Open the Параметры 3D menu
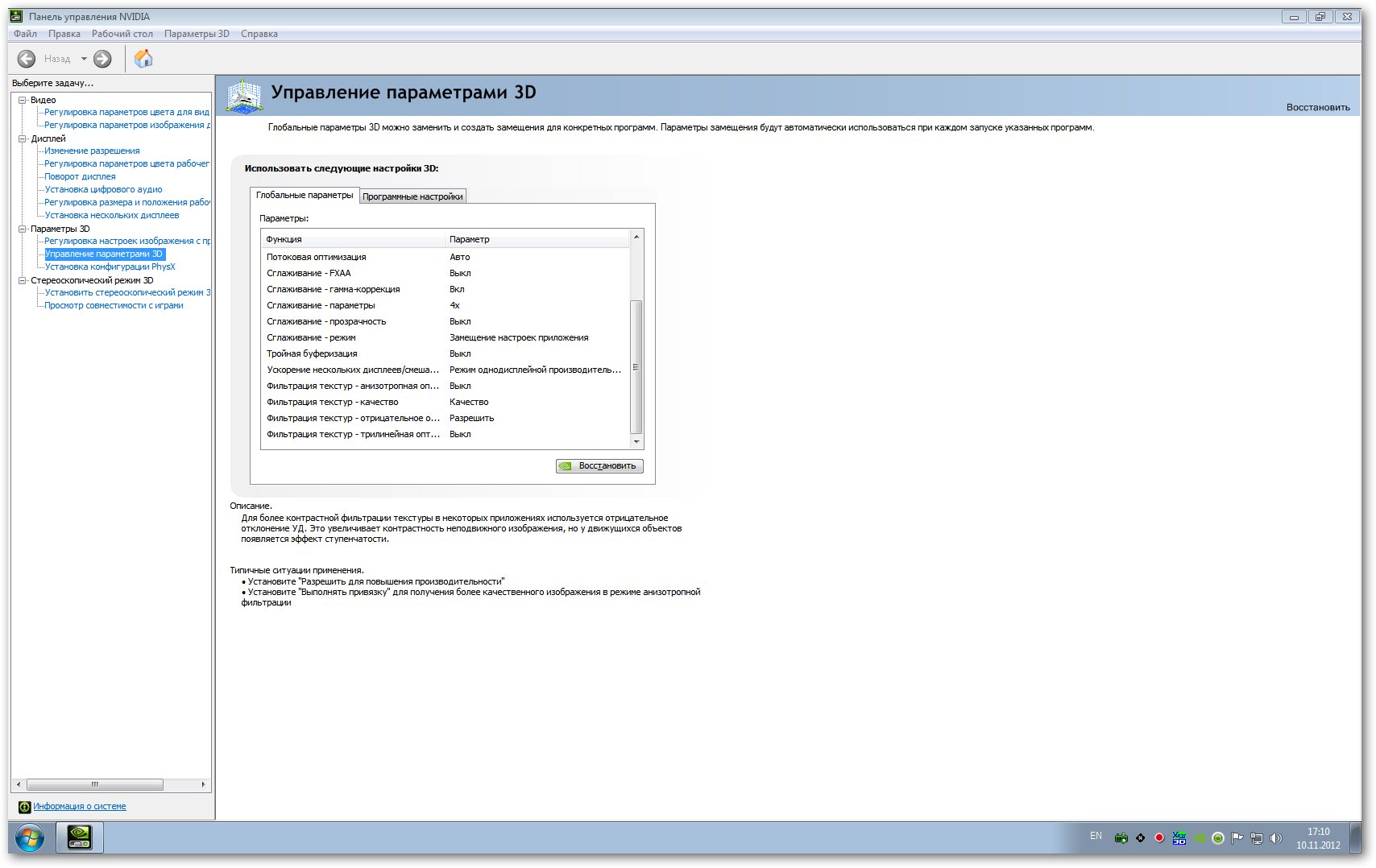Screen dimensions: 1376x868 click(x=197, y=34)
